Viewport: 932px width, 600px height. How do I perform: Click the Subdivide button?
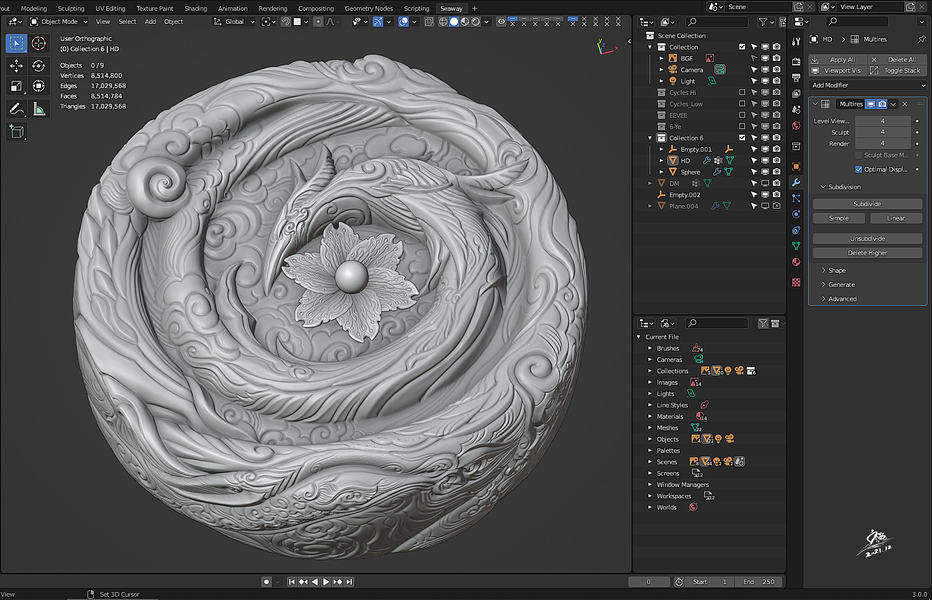tap(867, 204)
